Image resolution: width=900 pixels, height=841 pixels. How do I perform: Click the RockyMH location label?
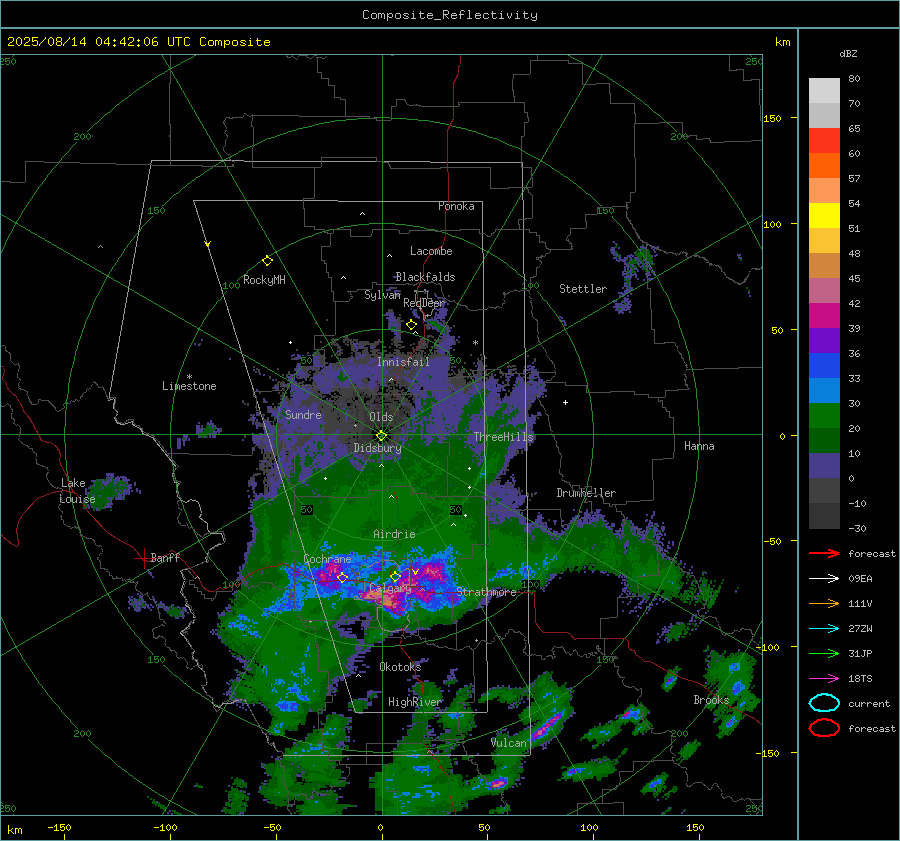(264, 280)
